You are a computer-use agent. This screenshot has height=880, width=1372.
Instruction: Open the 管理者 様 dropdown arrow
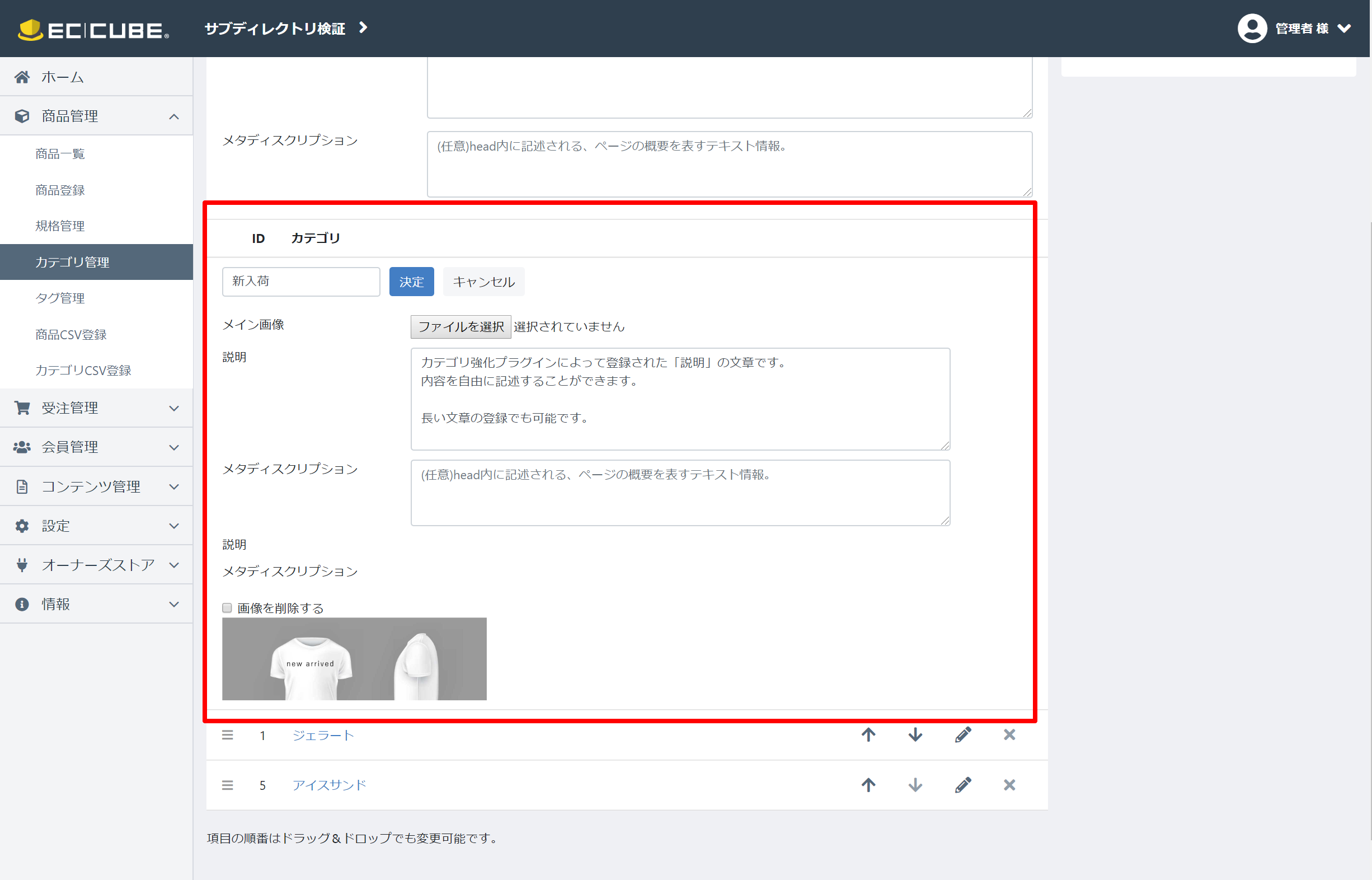point(1345,28)
